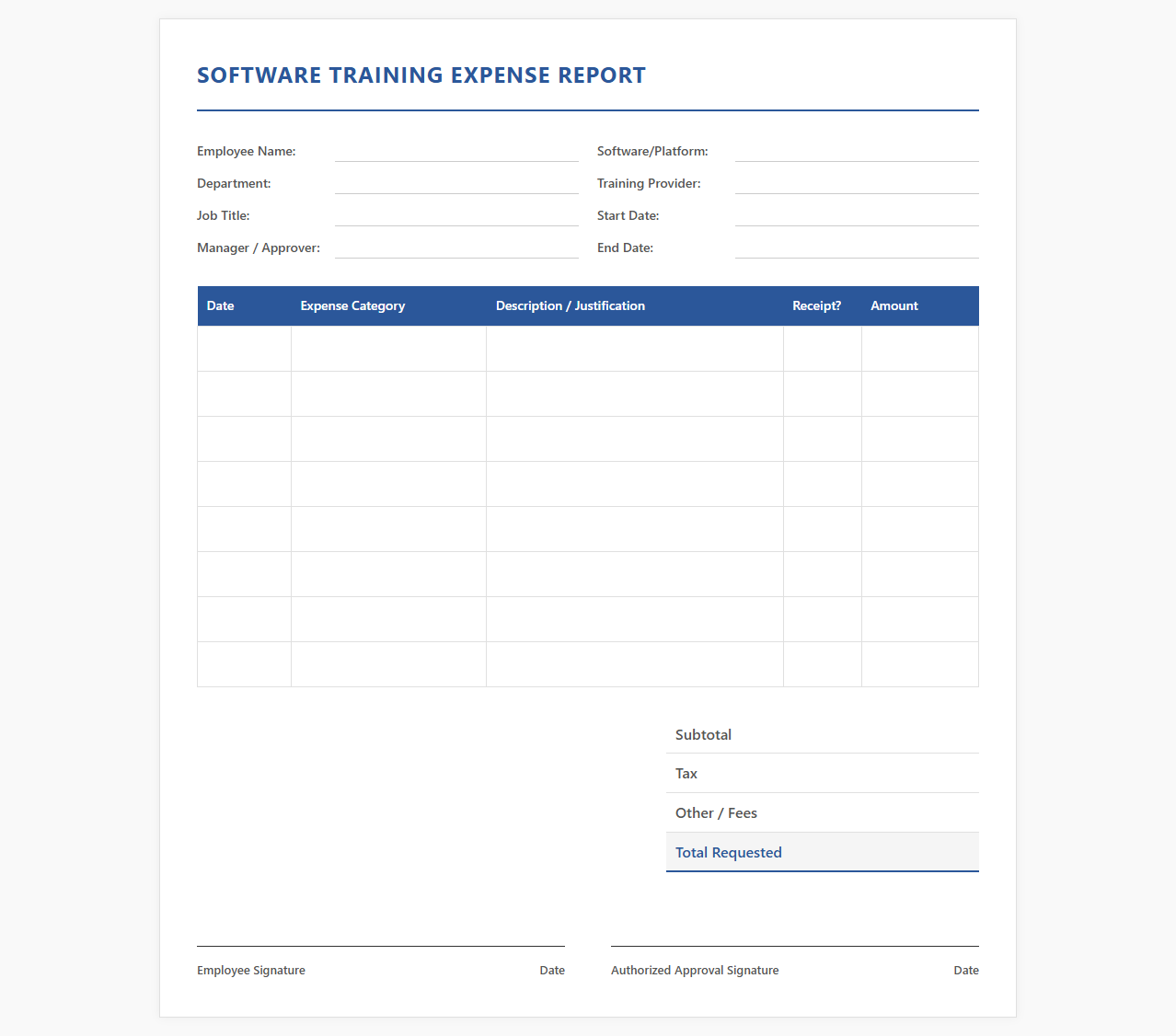Click the 'Employee Name:' label

247,152
